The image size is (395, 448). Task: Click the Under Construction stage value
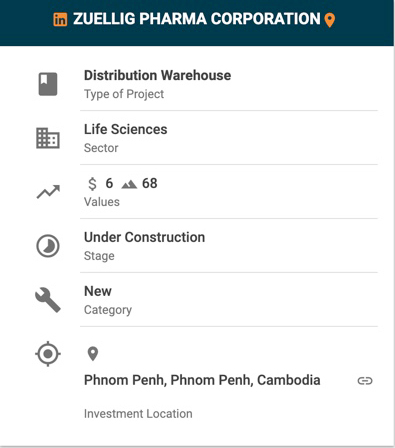pyautogui.click(x=145, y=237)
